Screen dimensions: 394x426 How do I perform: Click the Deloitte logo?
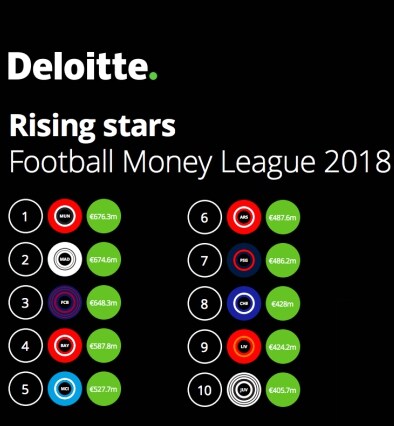tap(82, 66)
